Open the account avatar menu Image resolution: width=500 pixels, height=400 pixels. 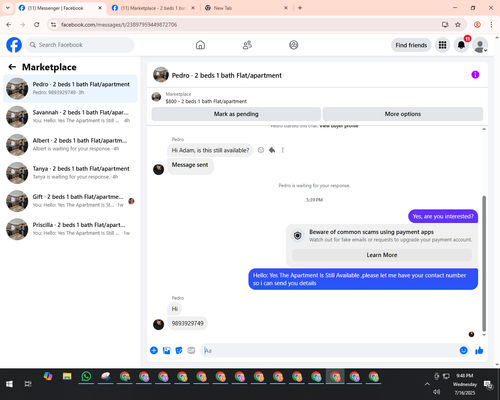[480, 45]
